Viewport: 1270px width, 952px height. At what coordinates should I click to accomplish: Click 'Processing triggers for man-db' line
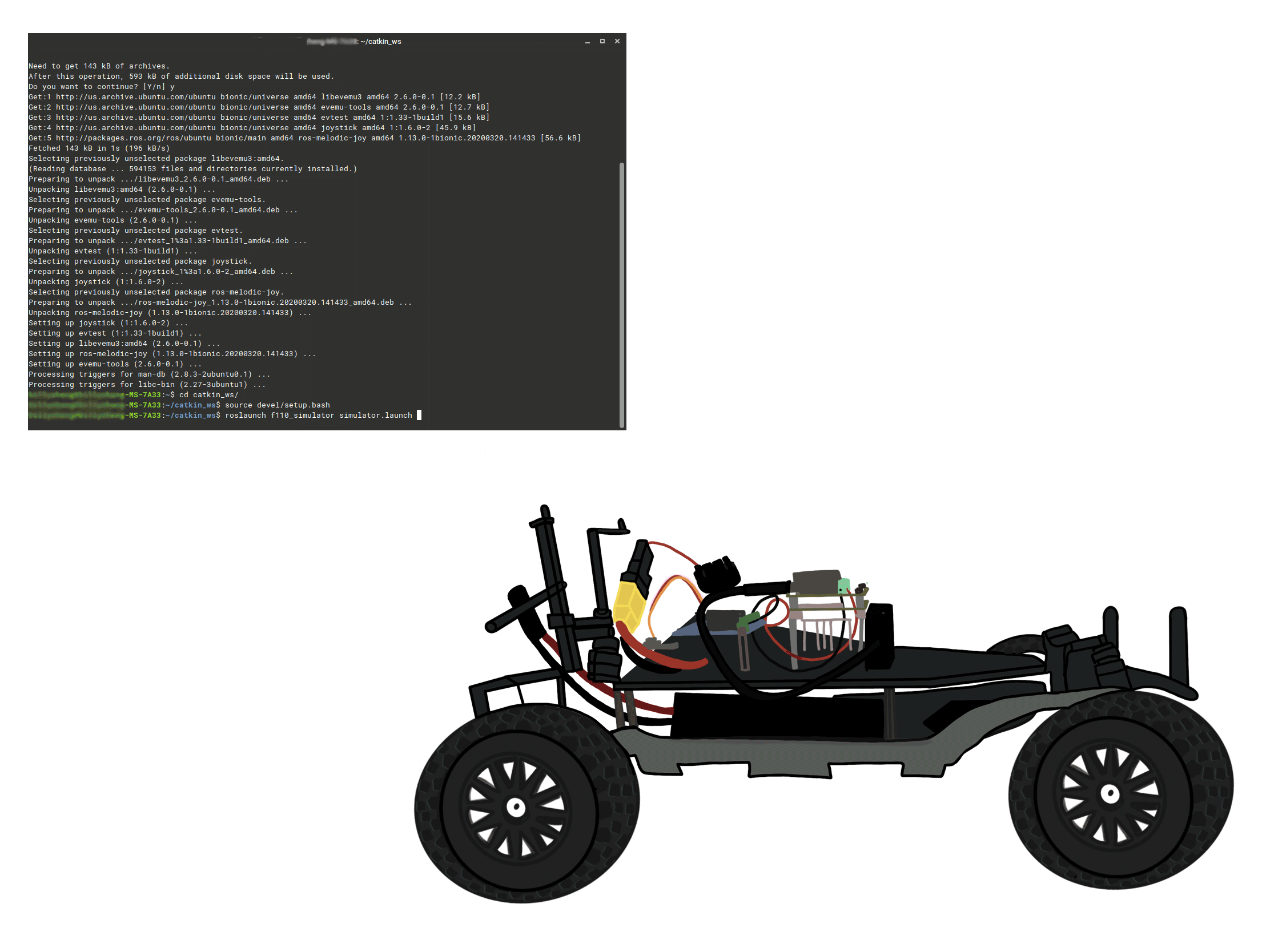(x=149, y=374)
